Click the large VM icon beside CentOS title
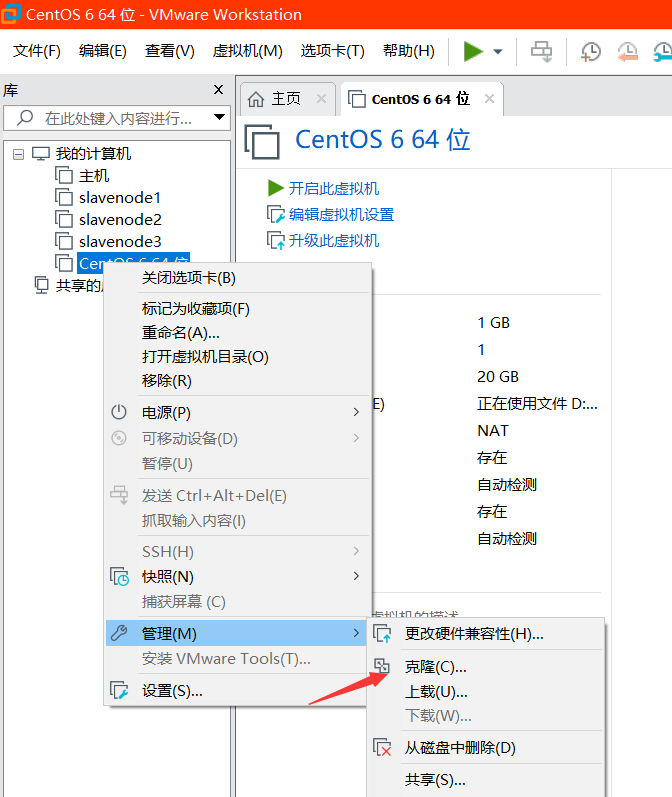Viewport: 672px width, 797px height. click(x=262, y=141)
